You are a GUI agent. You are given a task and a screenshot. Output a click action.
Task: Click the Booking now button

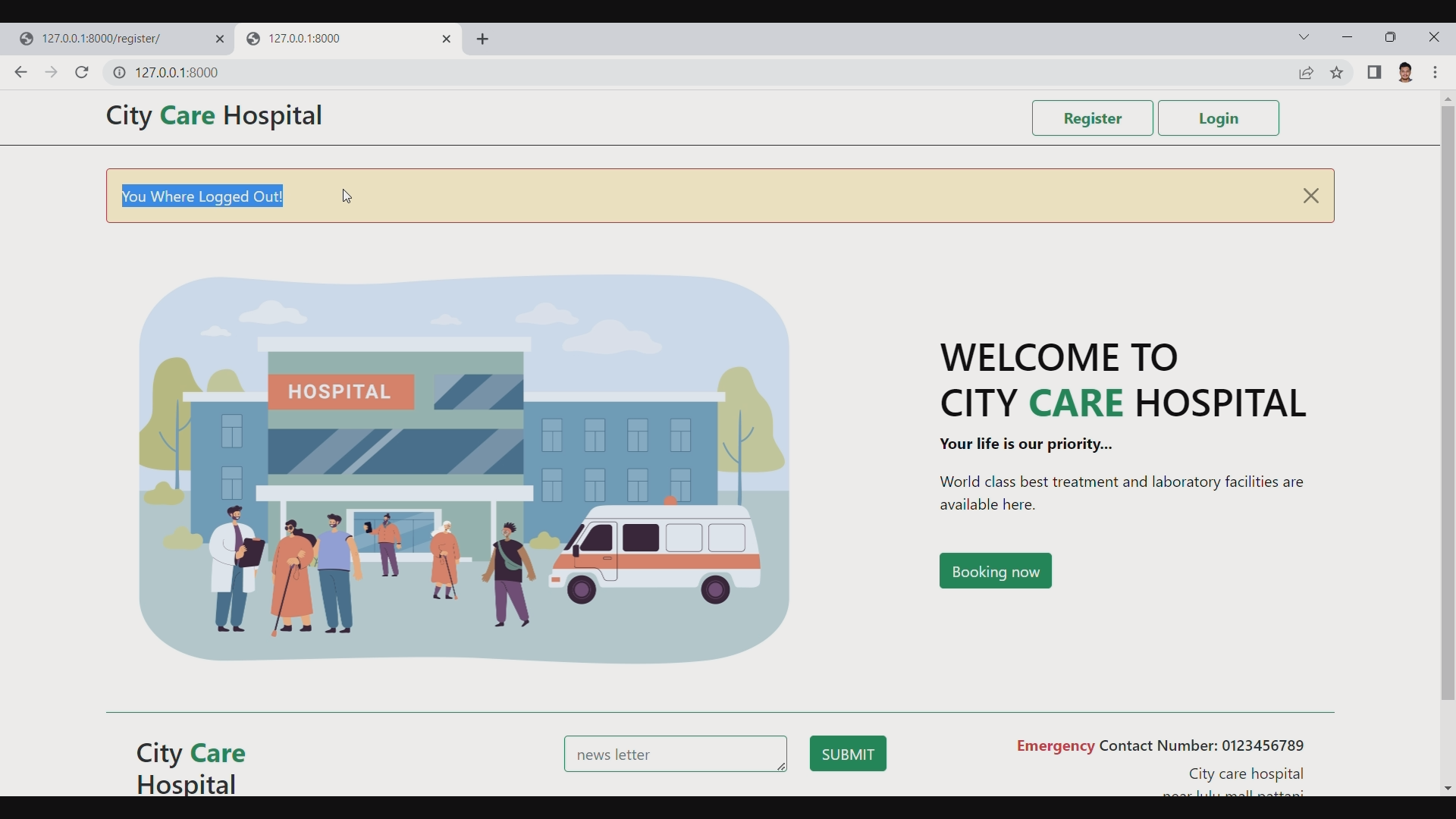pyautogui.click(x=994, y=571)
